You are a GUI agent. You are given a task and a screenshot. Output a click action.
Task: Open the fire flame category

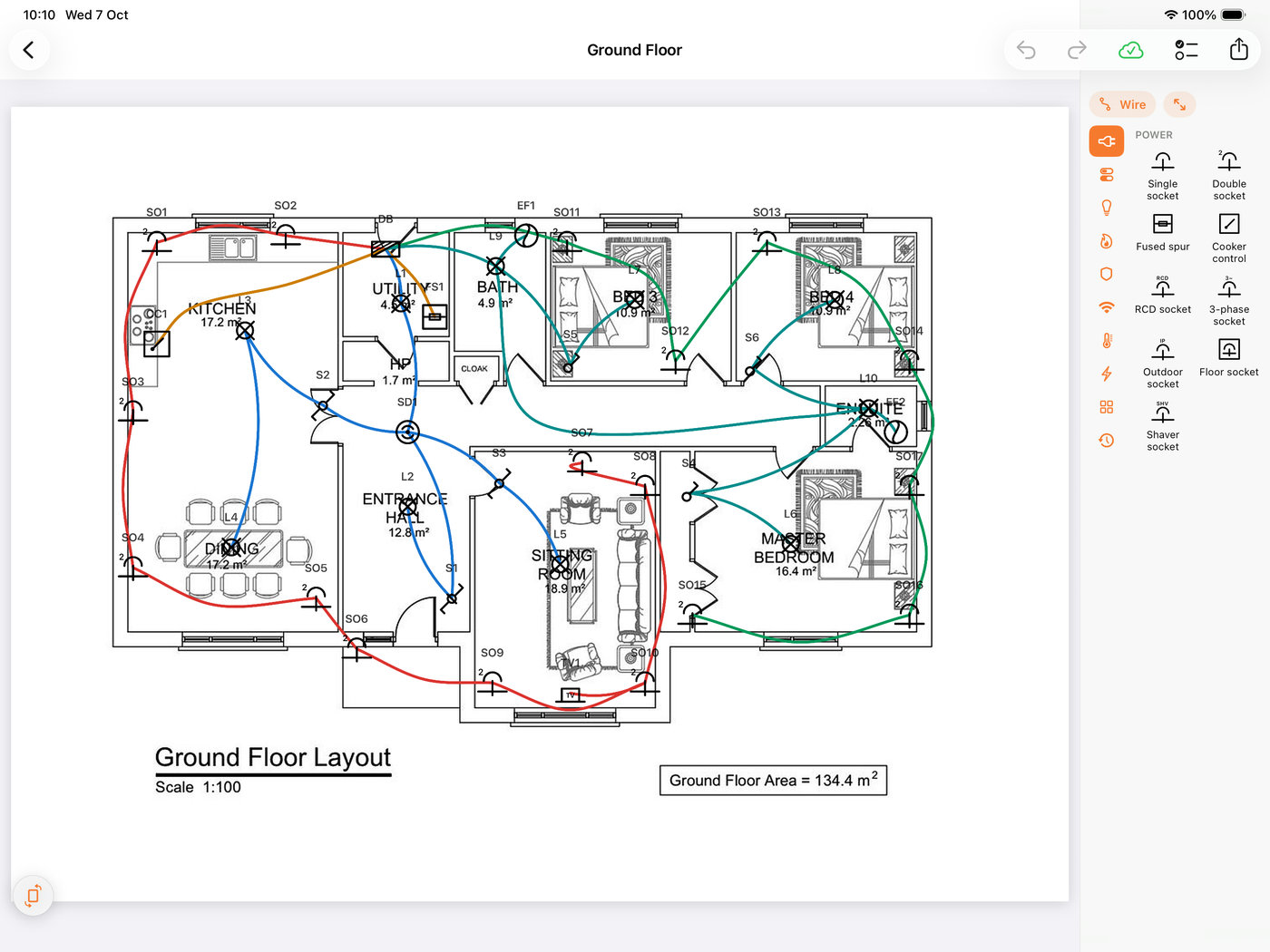point(1107,241)
